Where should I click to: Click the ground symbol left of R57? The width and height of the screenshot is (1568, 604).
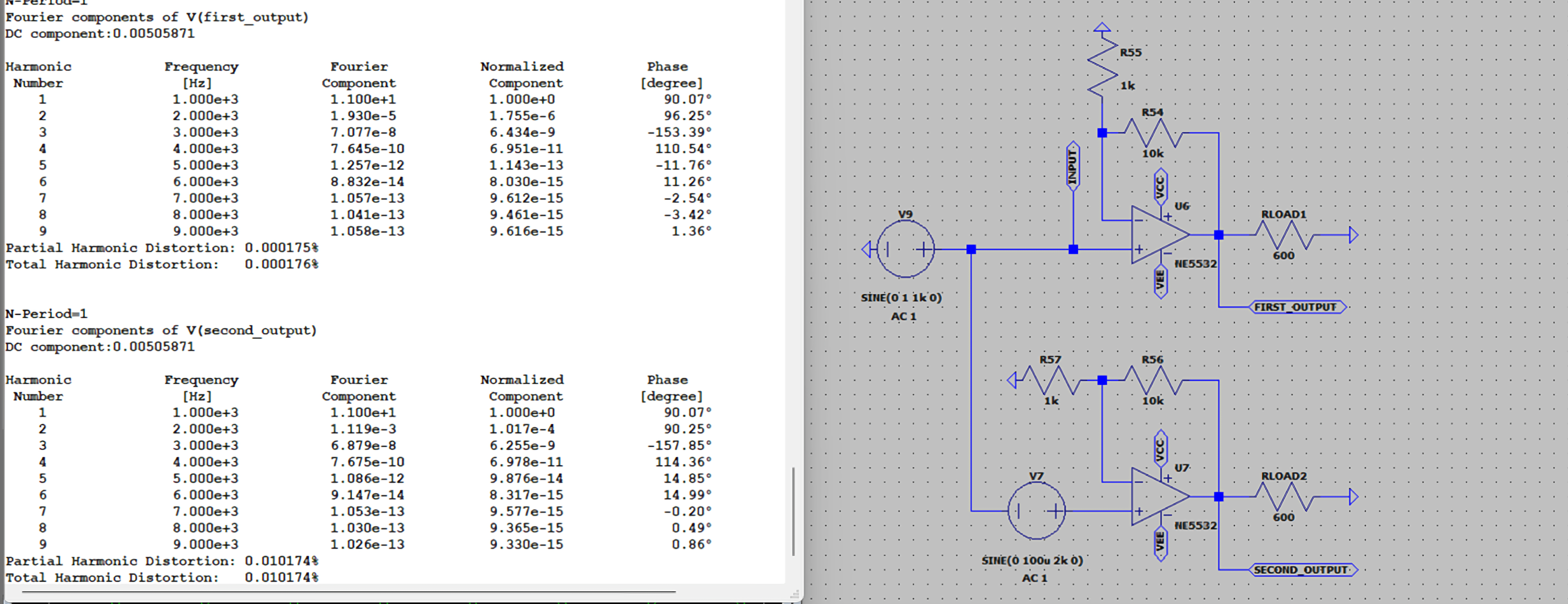pos(1012,380)
